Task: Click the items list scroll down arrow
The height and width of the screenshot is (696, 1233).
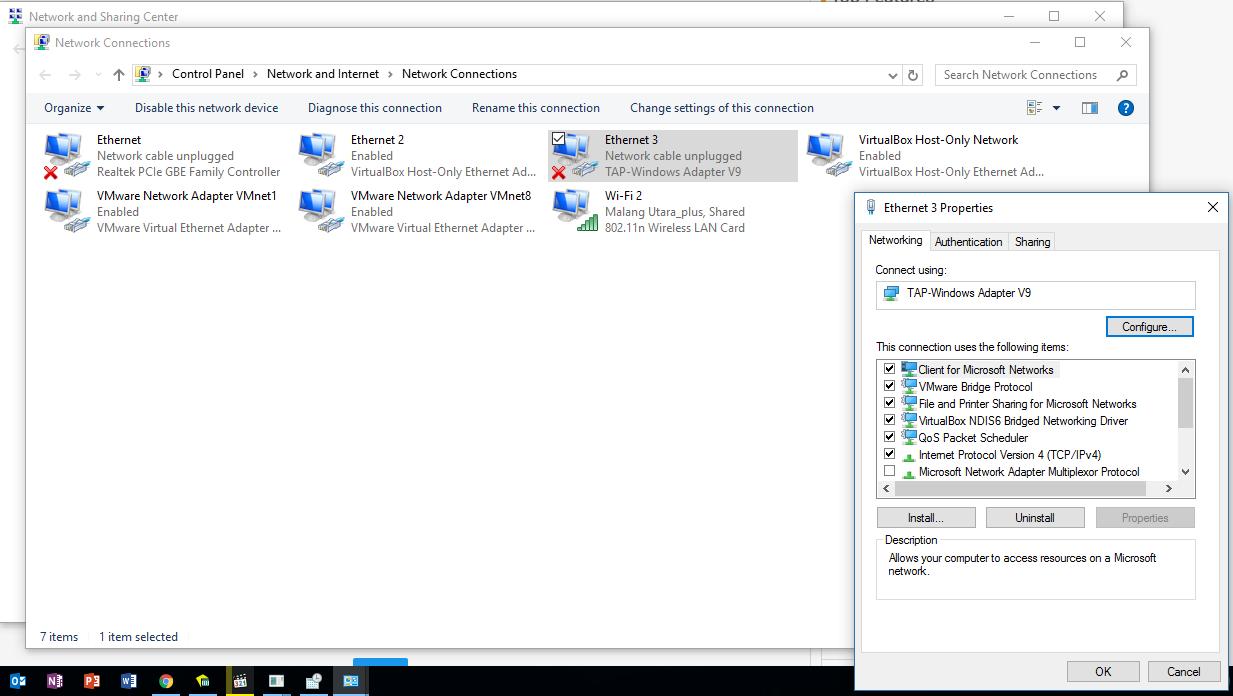Action: tap(1186, 472)
